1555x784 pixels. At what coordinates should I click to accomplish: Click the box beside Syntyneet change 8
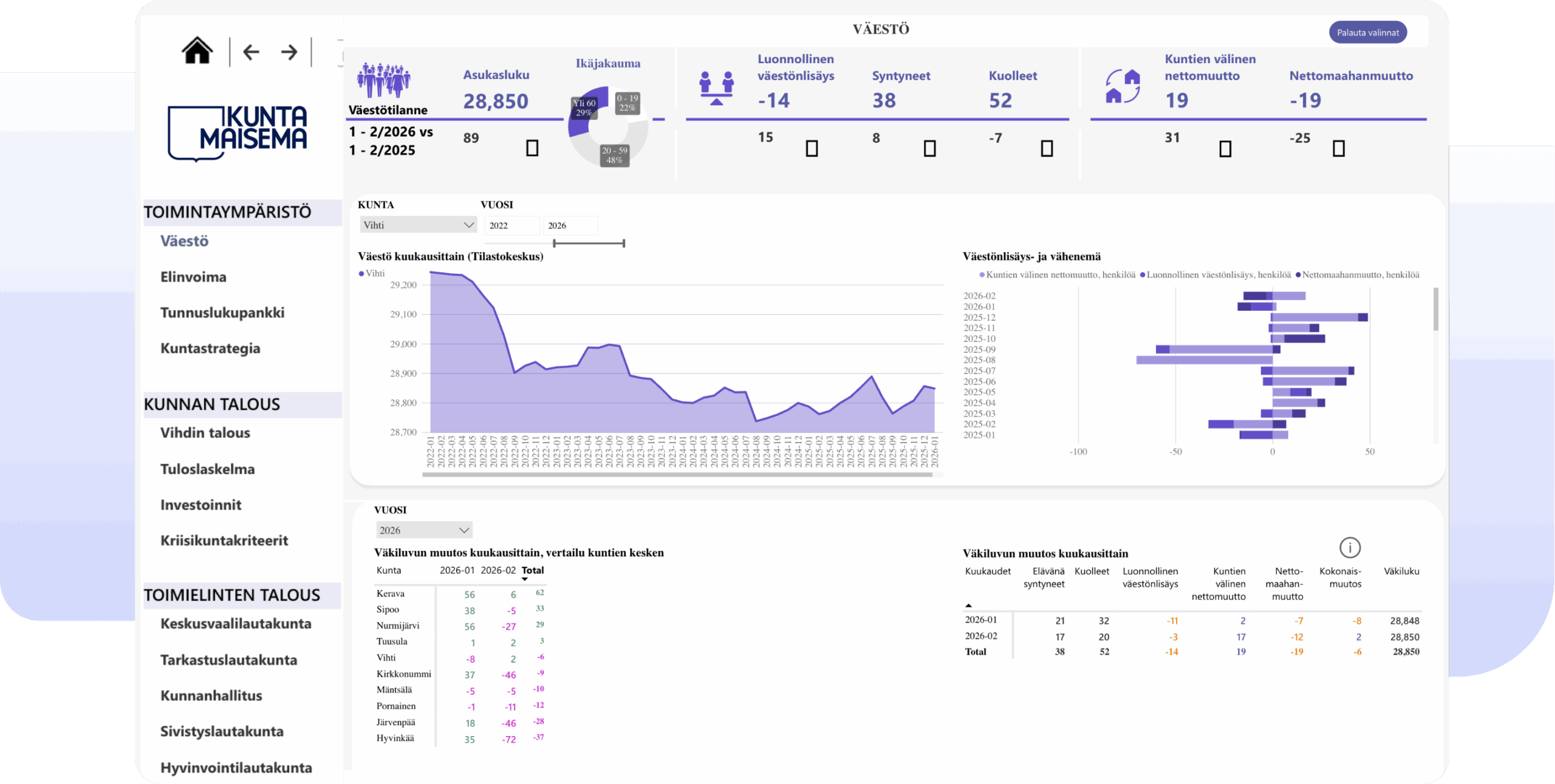pyautogui.click(x=929, y=148)
